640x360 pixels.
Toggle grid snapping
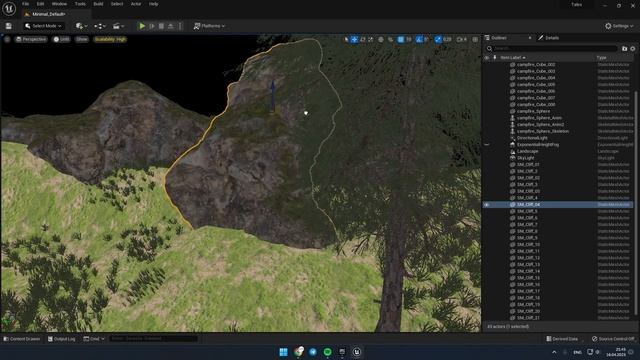click(x=401, y=39)
